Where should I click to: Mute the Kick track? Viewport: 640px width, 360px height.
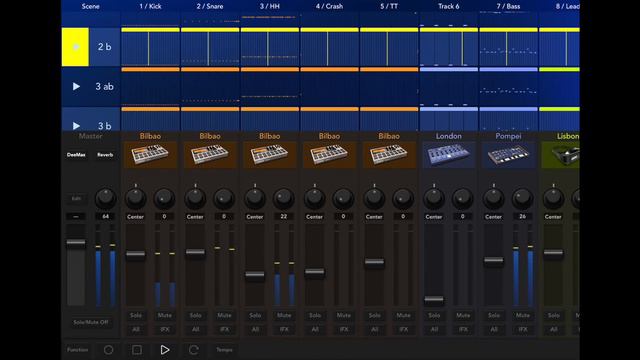(x=164, y=316)
